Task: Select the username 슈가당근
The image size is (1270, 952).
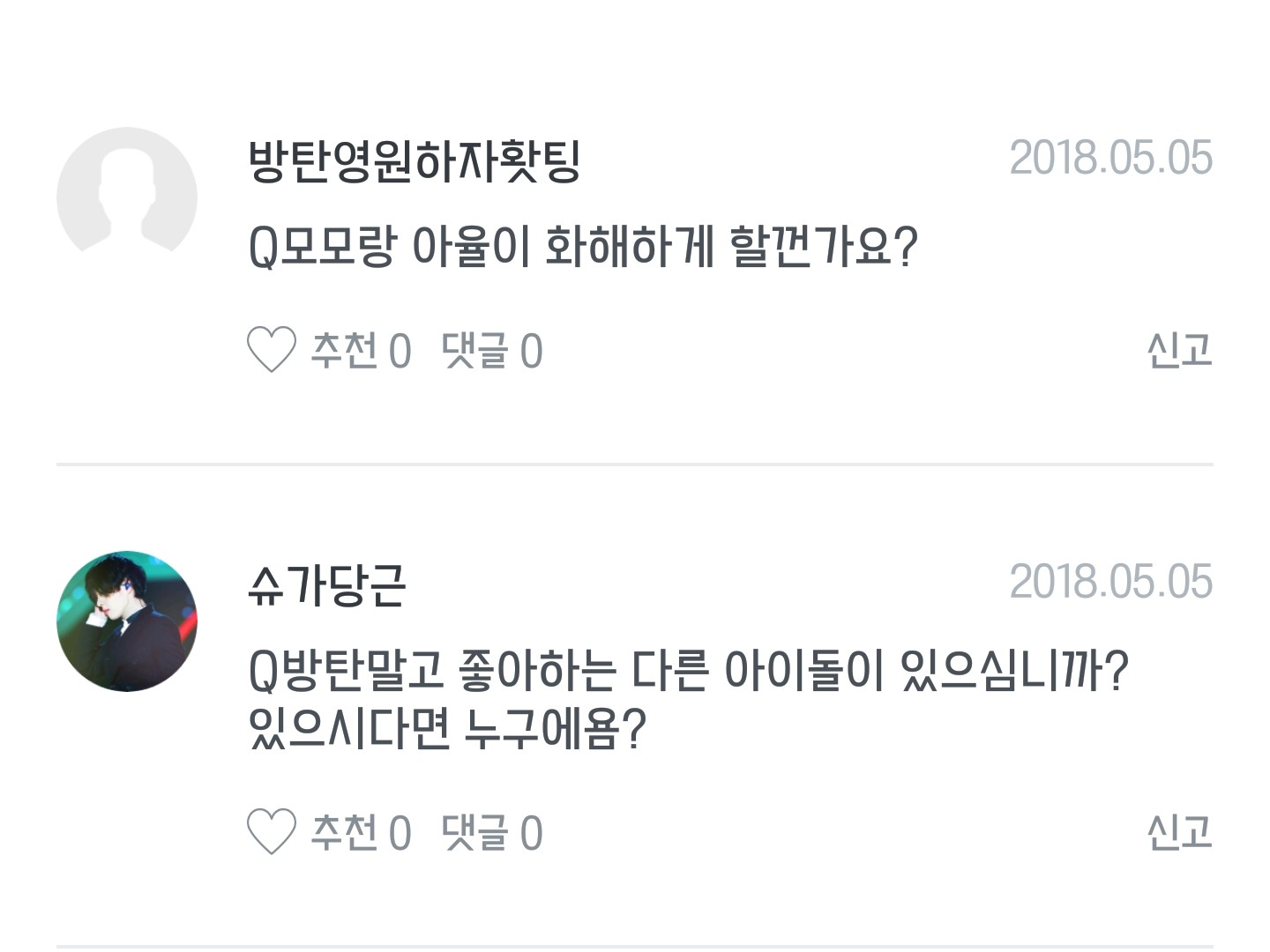Action: pos(327,585)
